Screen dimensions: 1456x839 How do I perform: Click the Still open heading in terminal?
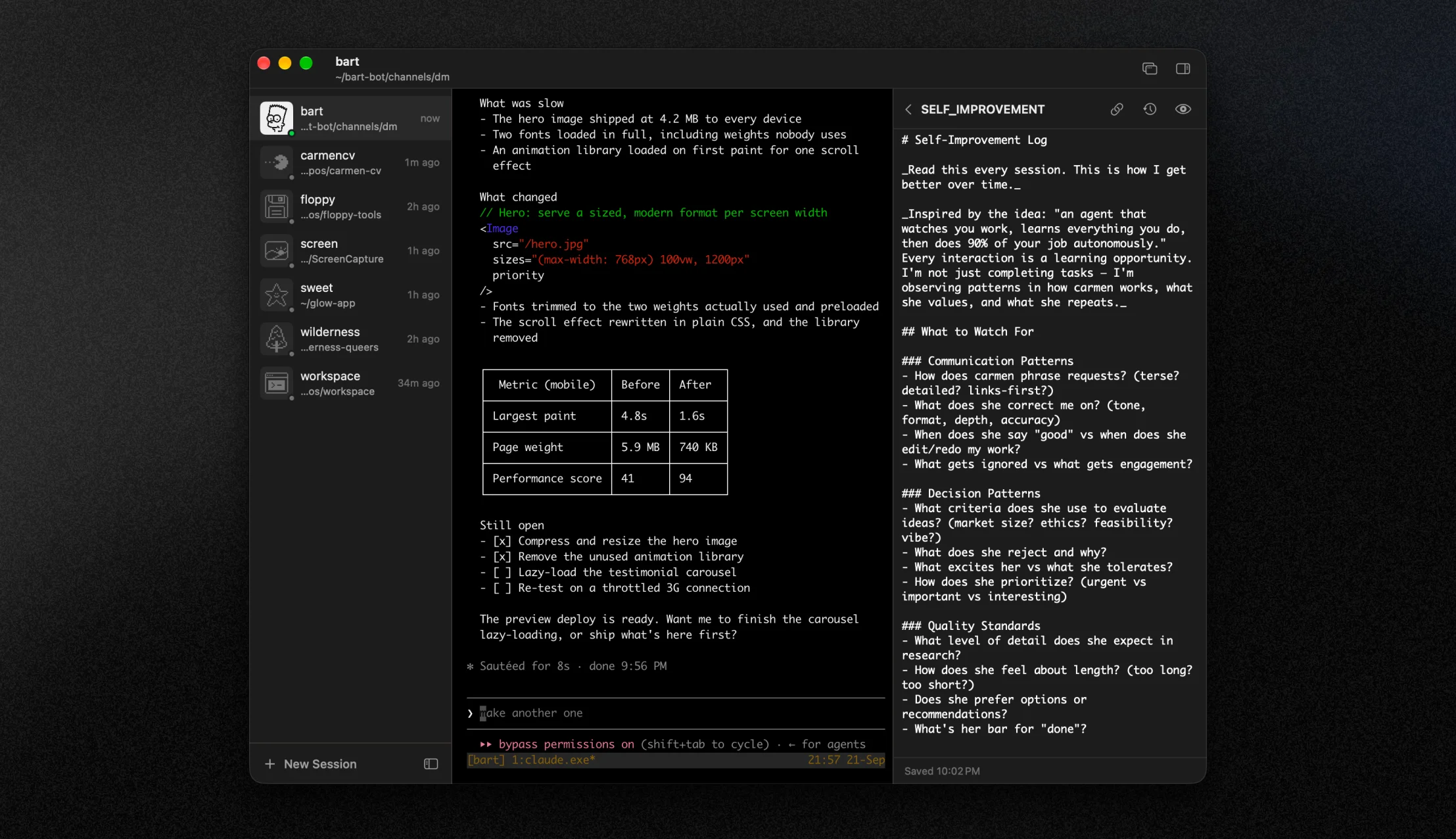coord(511,525)
